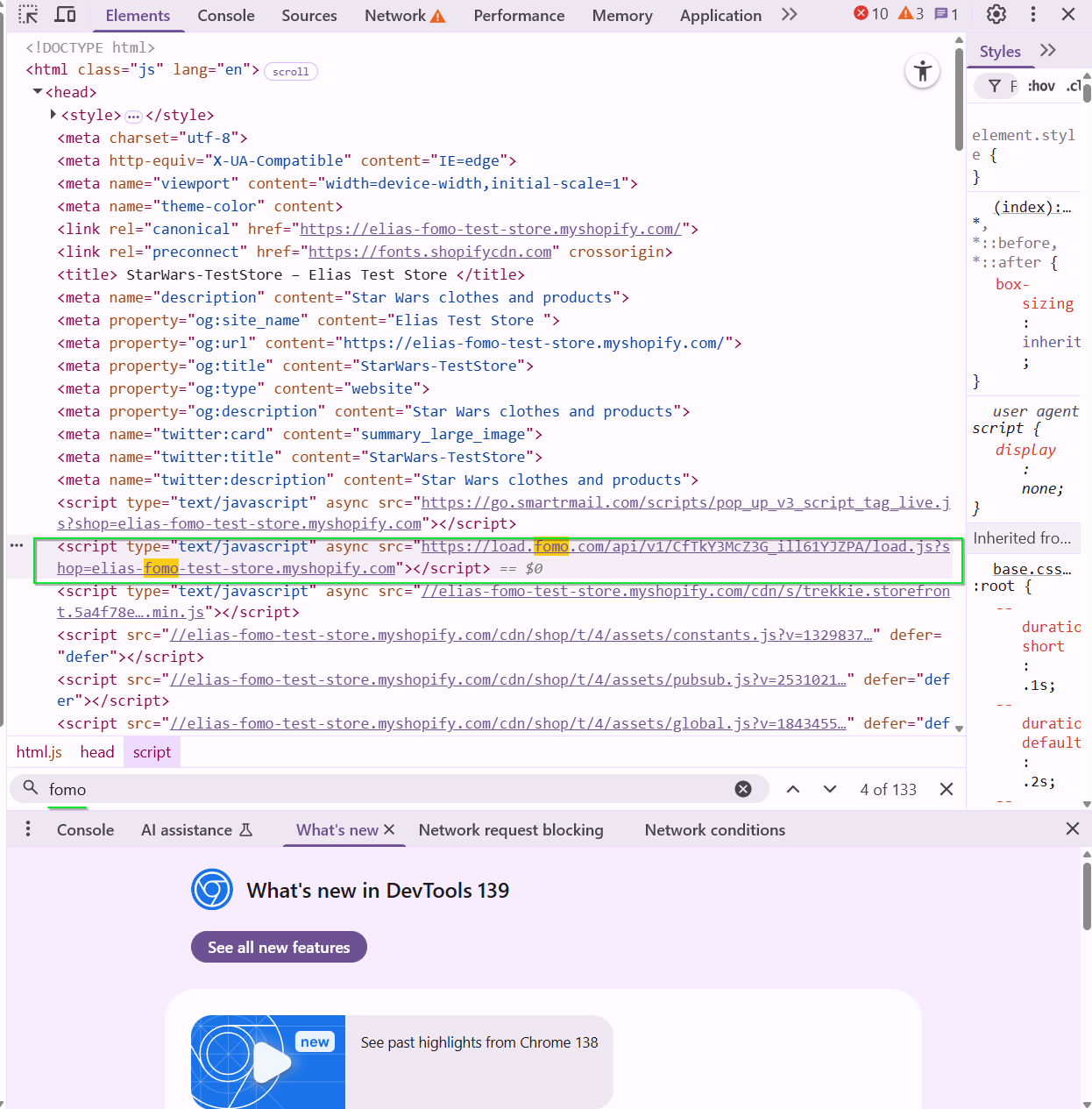Switch to drawer Console tab
The image size is (1092, 1109).
pyautogui.click(x=85, y=830)
